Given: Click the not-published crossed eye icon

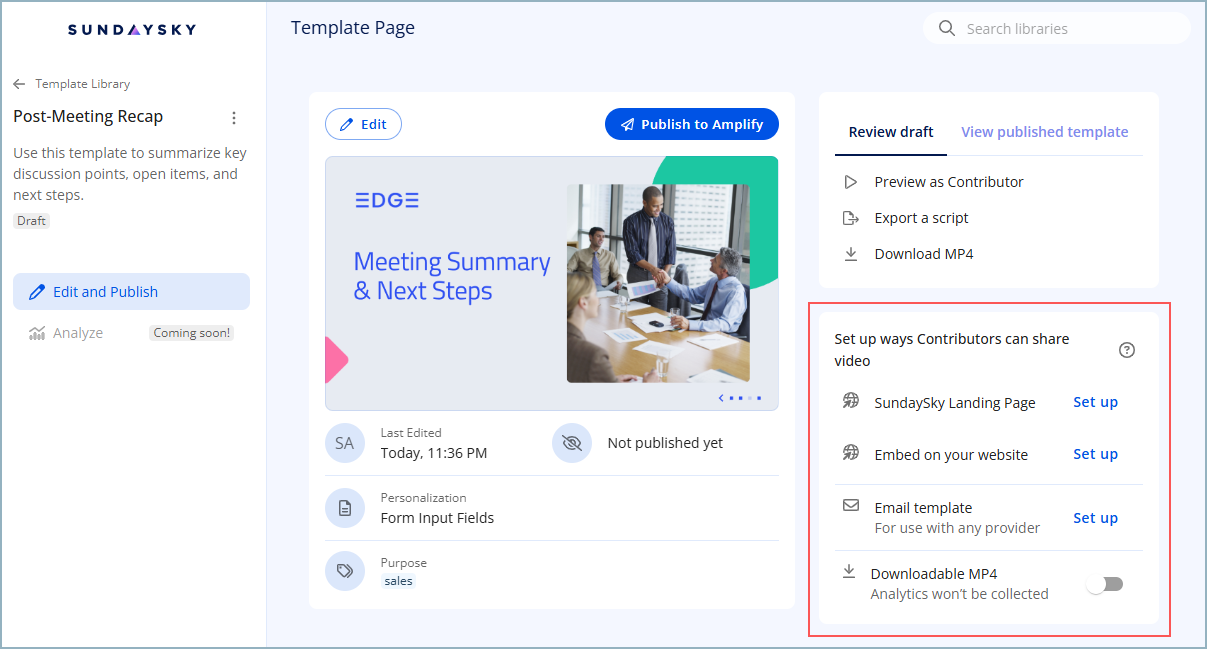Looking at the screenshot, I should (572, 443).
